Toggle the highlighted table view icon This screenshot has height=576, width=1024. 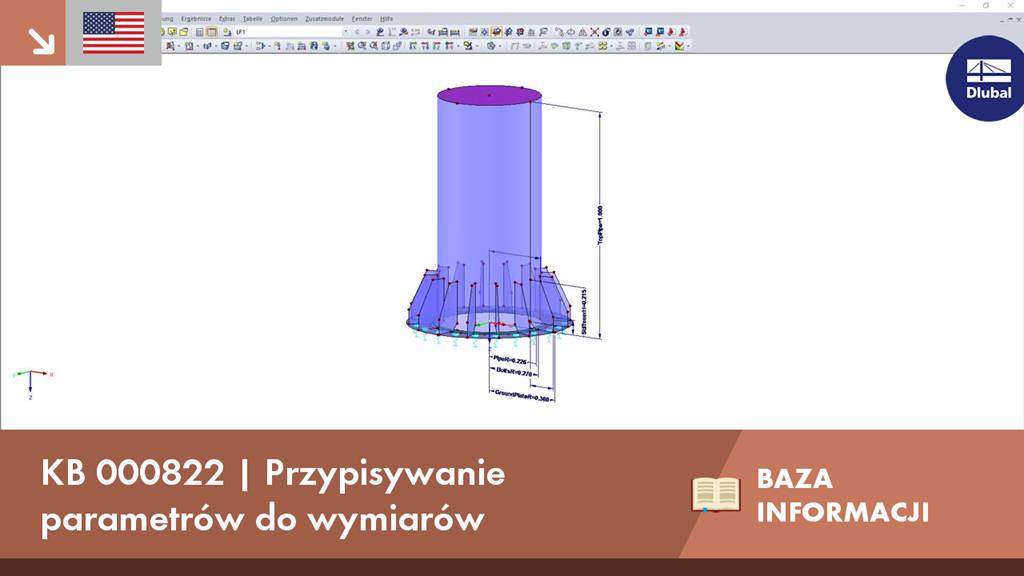212,31
